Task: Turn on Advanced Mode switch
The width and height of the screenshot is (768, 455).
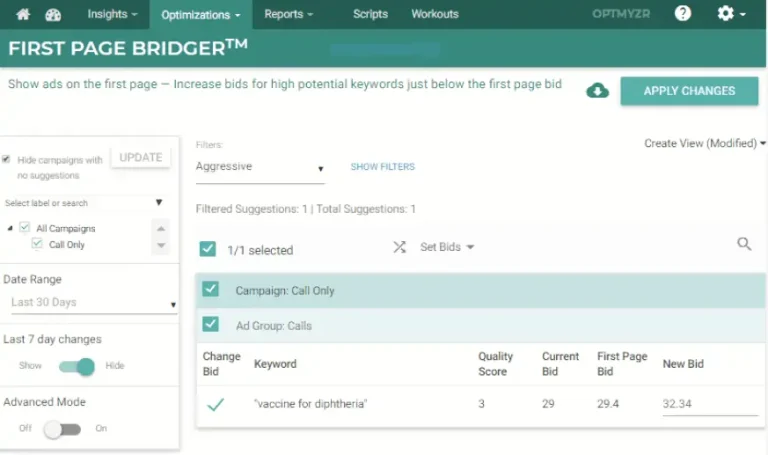Action: point(63,430)
